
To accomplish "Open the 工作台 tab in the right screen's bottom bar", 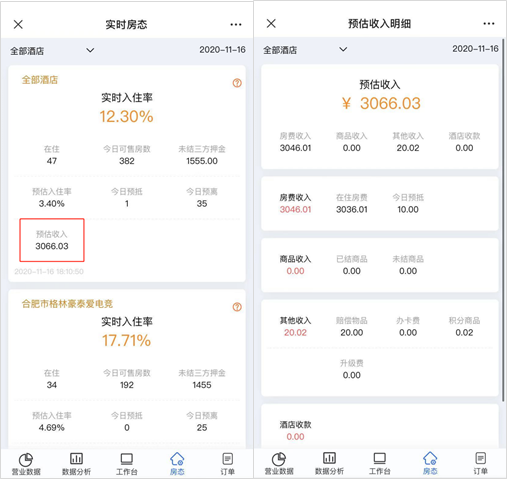I will [x=380, y=463].
